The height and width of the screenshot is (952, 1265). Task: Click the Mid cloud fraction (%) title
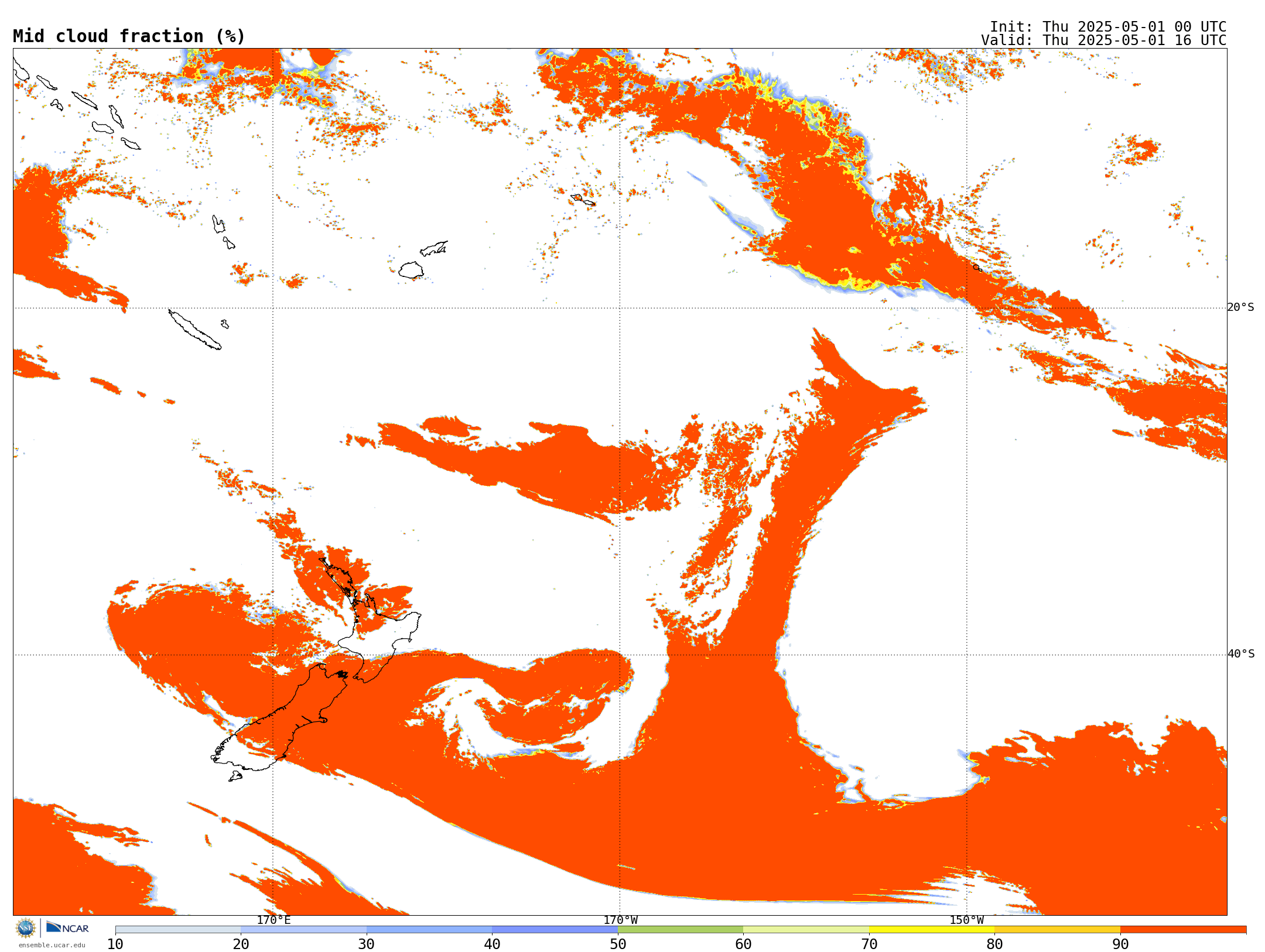[x=129, y=36]
